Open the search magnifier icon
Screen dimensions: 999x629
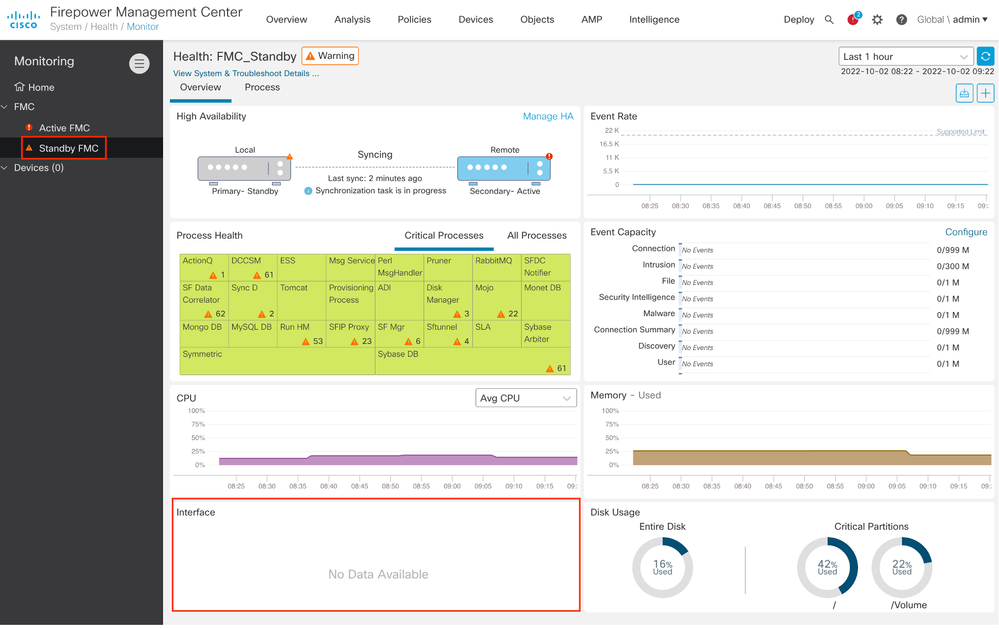[829, 20]
